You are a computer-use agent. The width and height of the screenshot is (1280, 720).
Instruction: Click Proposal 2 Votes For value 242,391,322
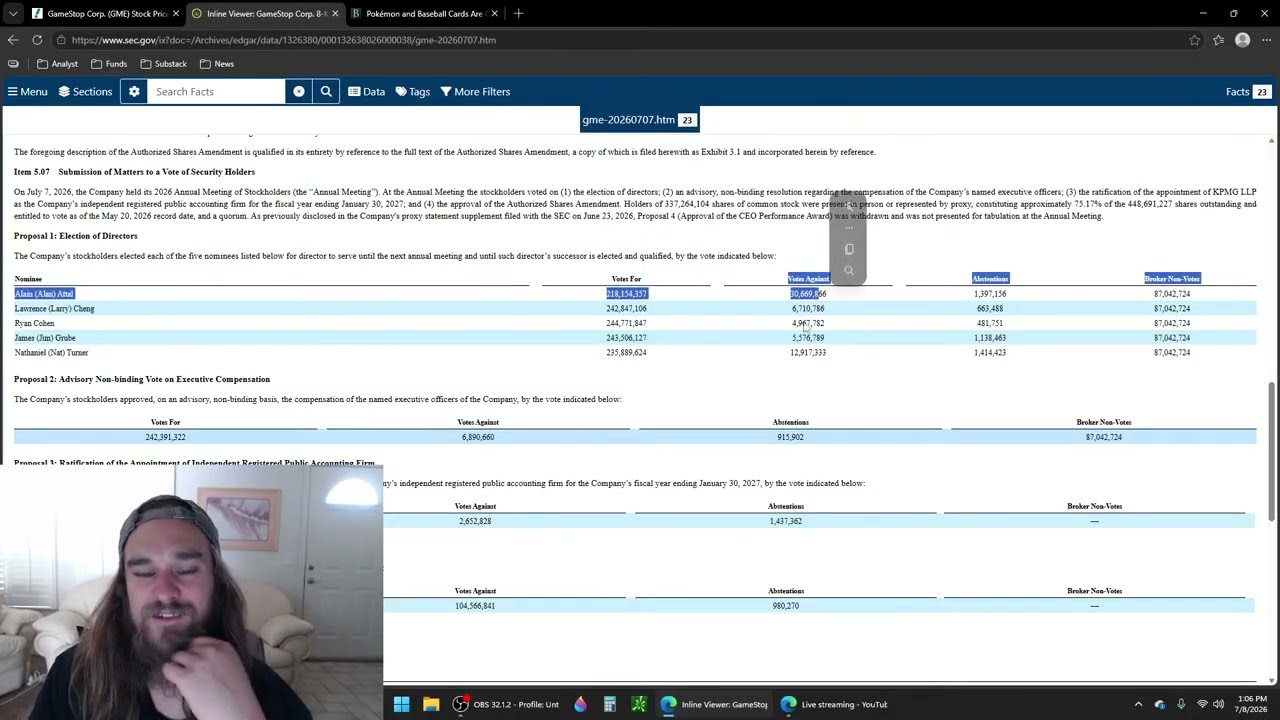pyautogui.click(x=165, y=437)
